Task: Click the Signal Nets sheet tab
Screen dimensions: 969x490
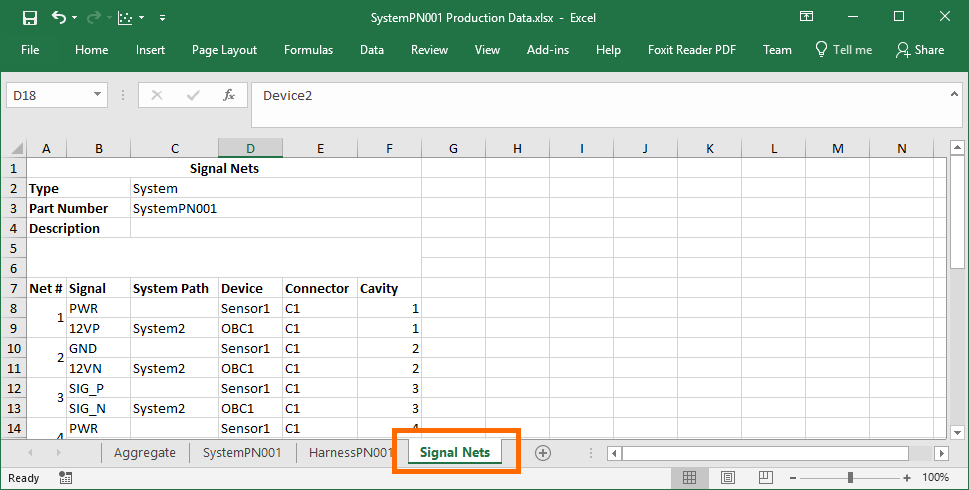Action: click(455, 452)
